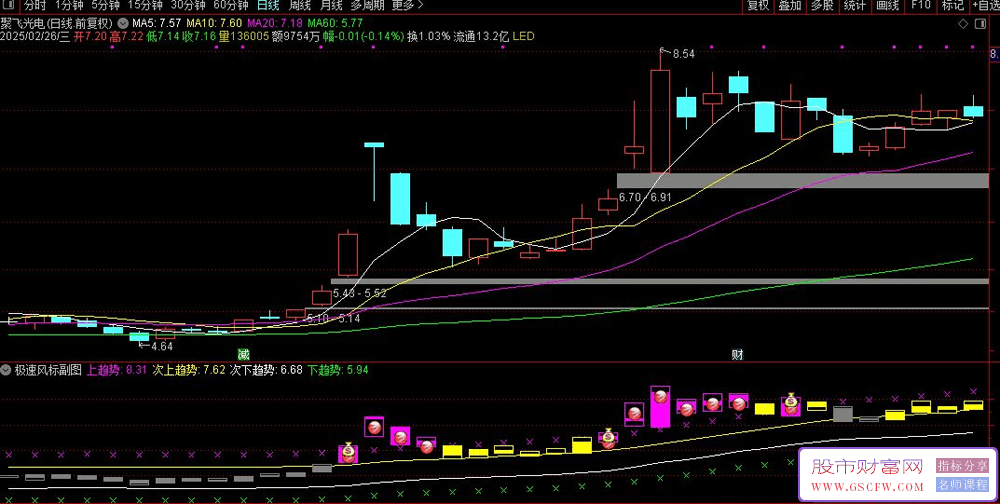This screenshot has width=1000, height=504.
Task: Click the 次上趋势: 7.62 indicator value
Action: (x=188, y=370)
